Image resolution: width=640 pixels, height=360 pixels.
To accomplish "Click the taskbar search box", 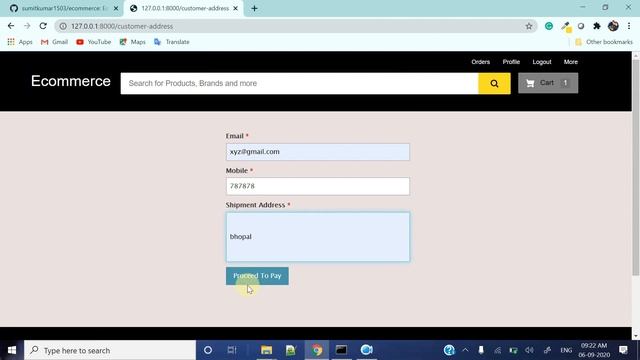I will pyautogui.click(x=110, y=350).
